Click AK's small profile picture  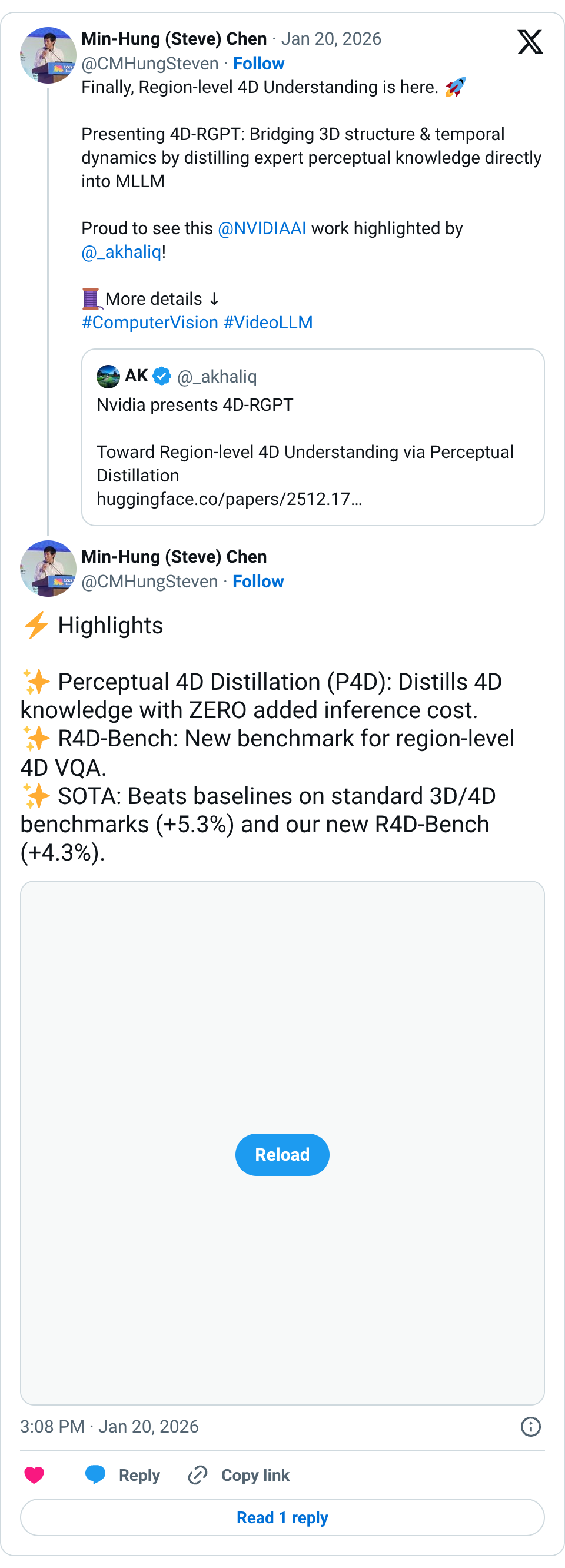pyautogui.click(x=108, y=376)
